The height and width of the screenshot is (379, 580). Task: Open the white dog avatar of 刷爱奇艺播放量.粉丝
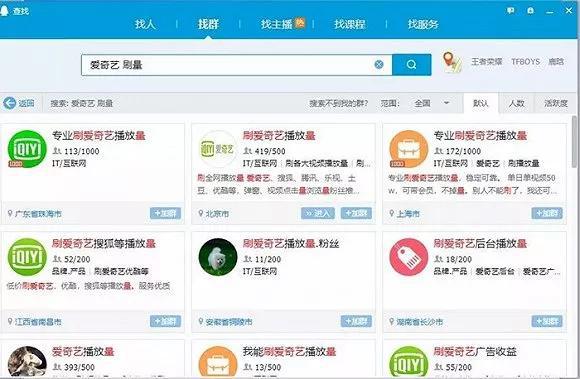coord(218,257)
